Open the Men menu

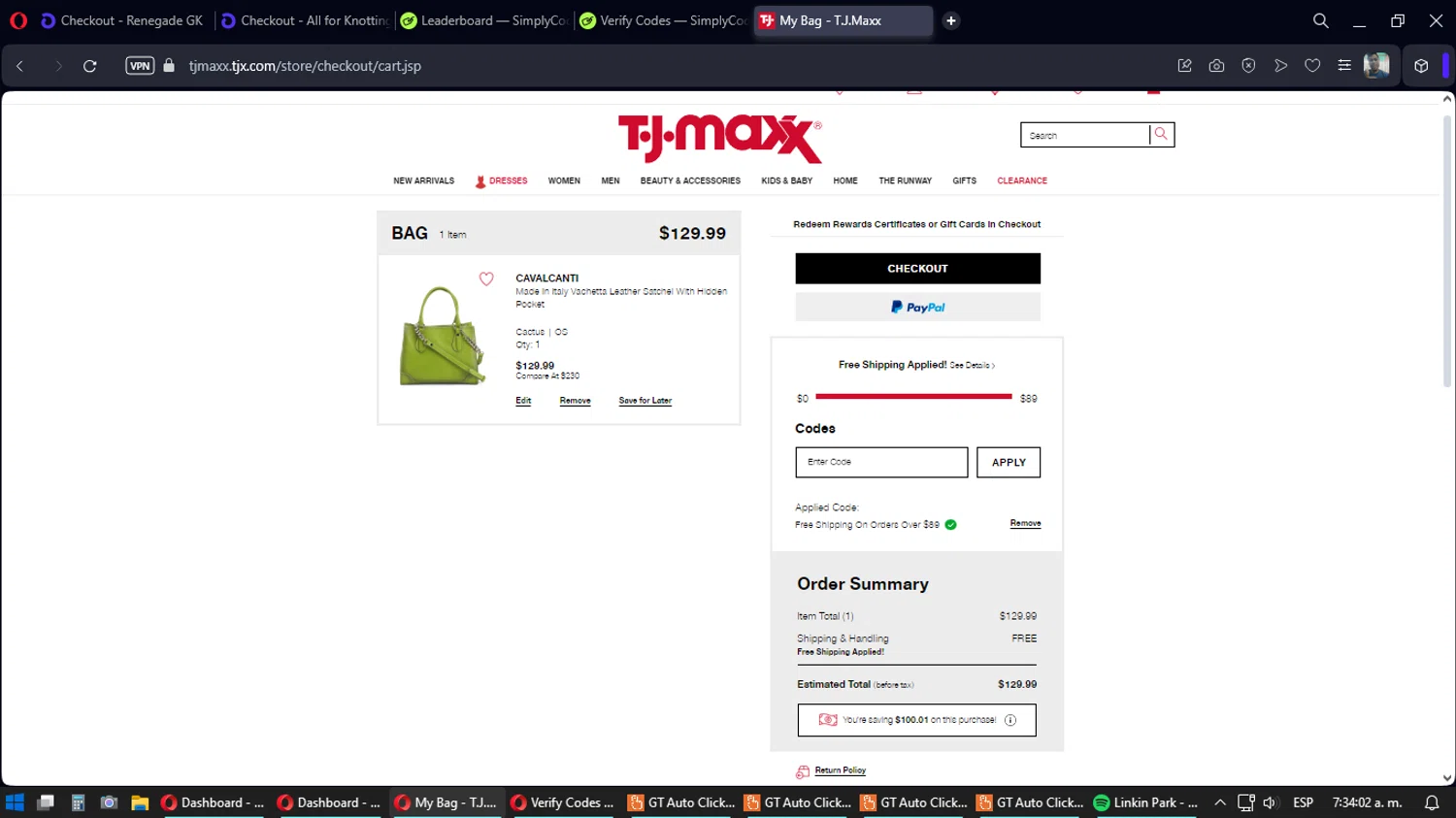611,180
